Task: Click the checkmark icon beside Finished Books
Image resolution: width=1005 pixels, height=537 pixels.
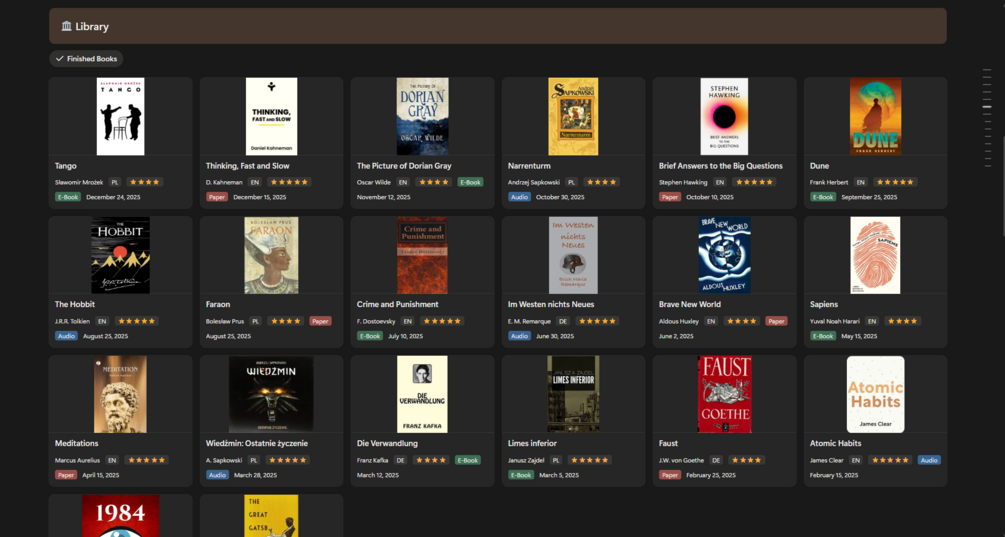Action: pos(60,59)
